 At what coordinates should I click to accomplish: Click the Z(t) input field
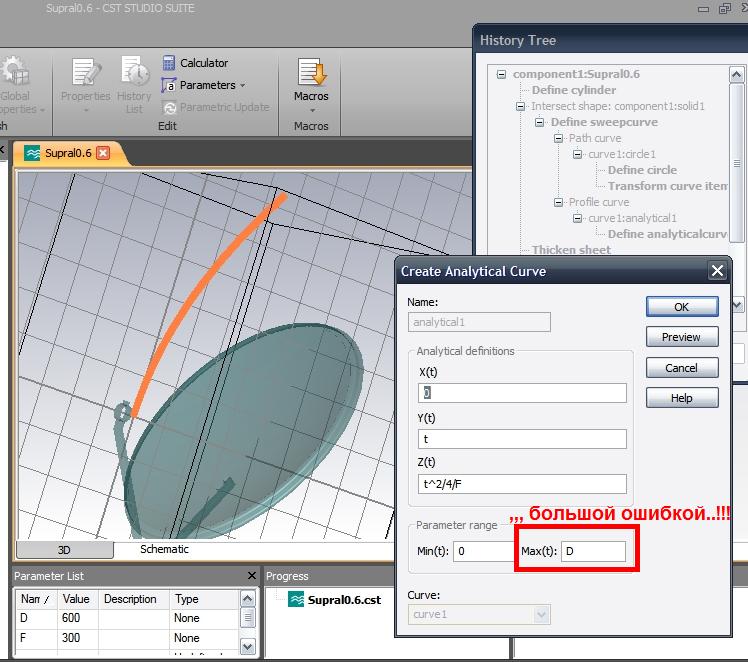point(522,484)
